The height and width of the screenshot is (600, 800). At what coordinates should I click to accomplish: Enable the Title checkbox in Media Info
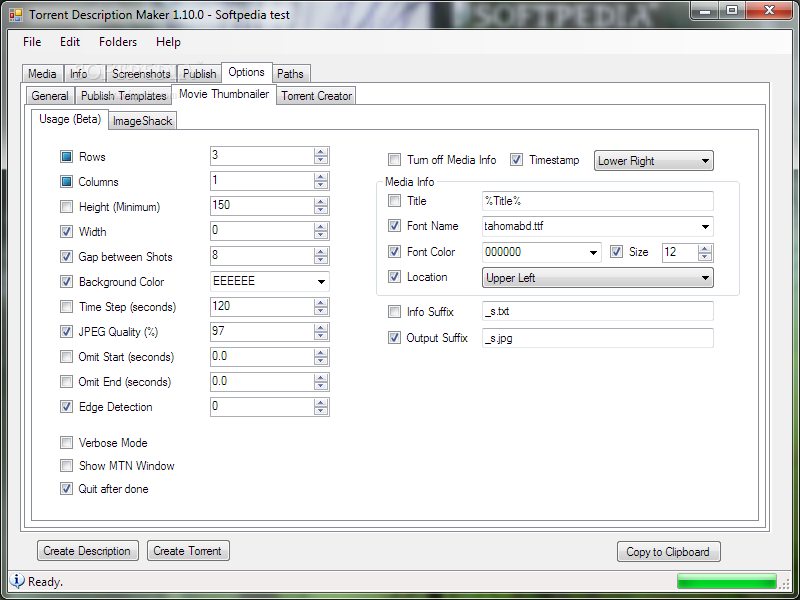[394, 201]
